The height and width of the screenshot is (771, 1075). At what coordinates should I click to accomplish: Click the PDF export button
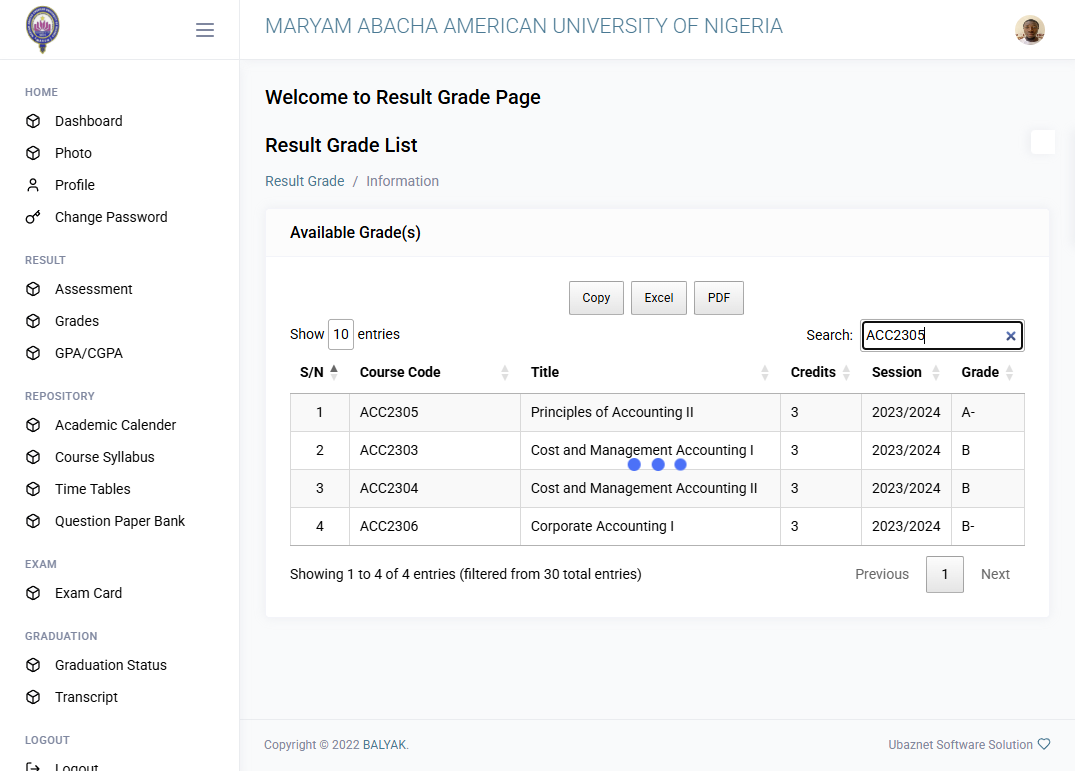(x=718, y=298)
